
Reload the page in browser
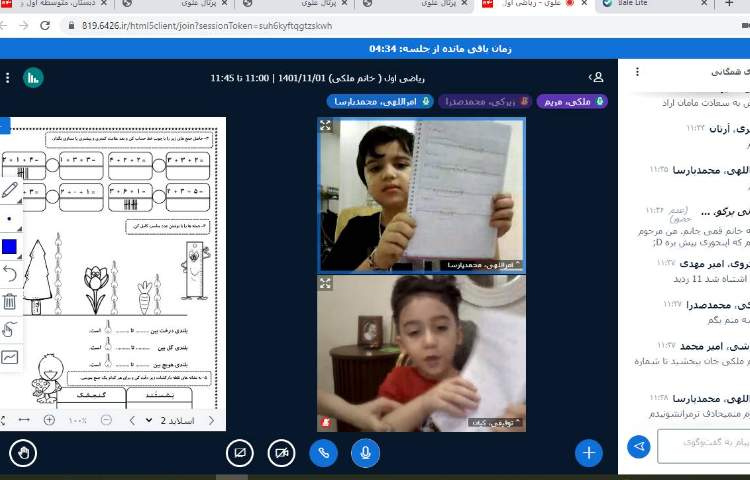[x=45, y=25]
